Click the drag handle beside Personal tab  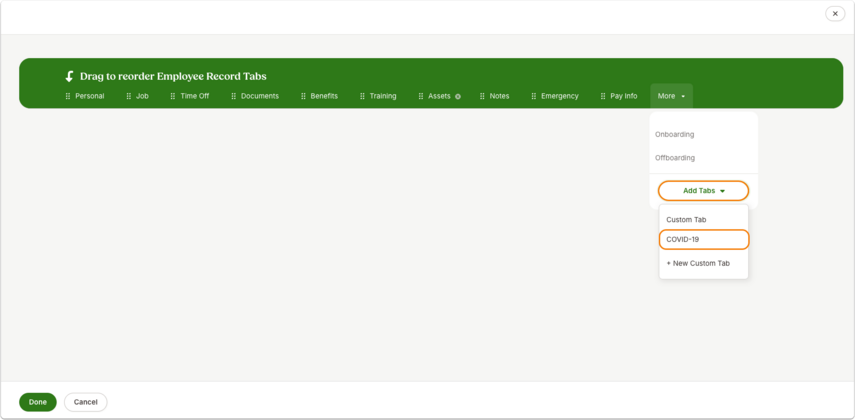(68, 96)
